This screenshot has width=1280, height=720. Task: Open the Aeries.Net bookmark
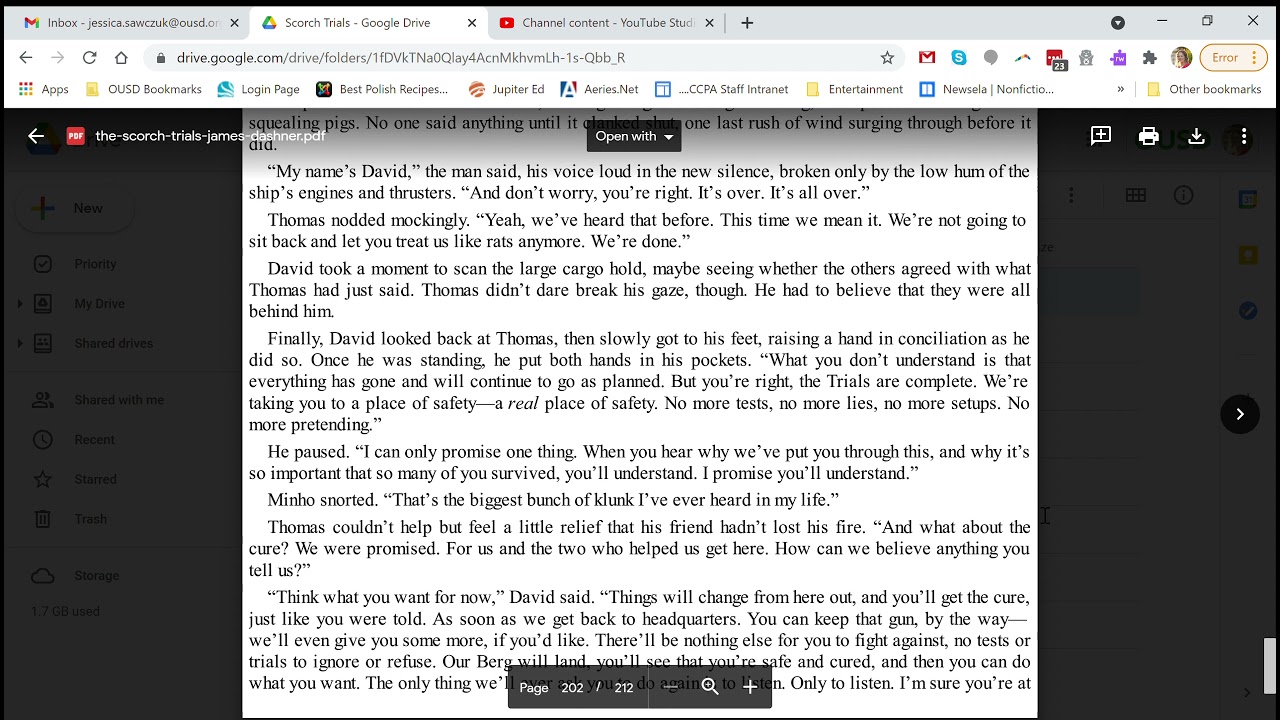pos(599,89)
